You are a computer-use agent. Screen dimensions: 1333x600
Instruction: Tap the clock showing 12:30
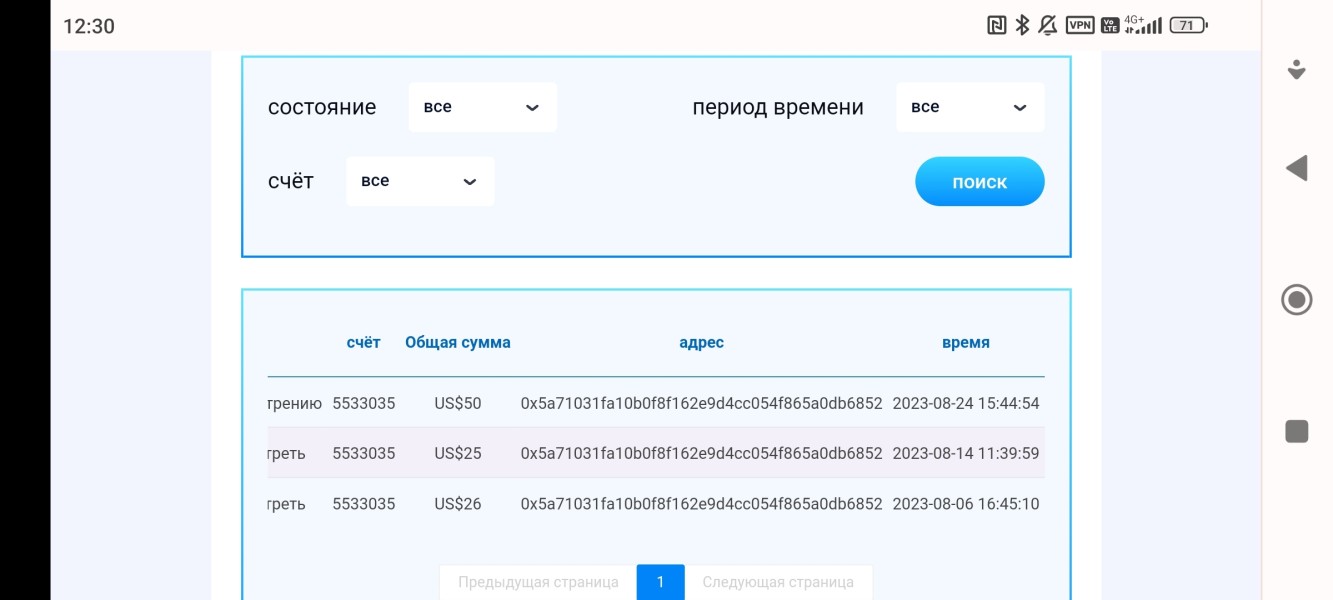[x=89, y=27]
